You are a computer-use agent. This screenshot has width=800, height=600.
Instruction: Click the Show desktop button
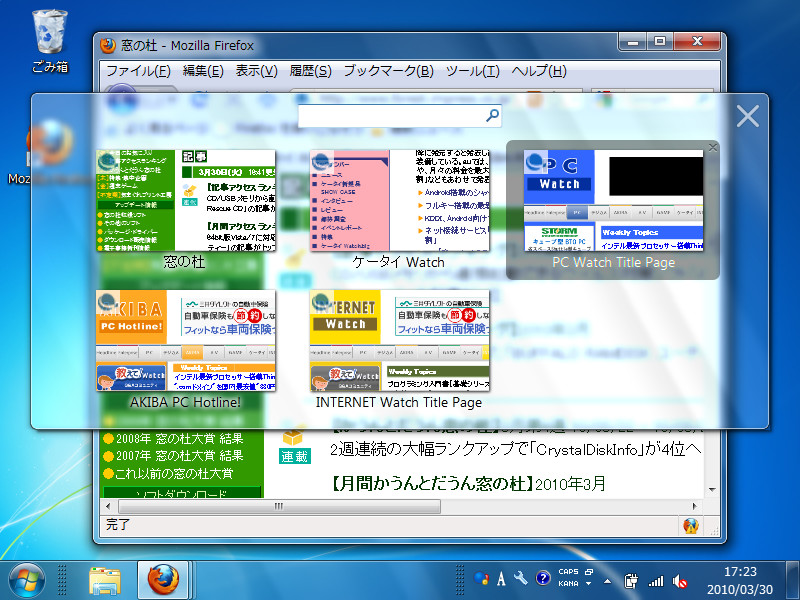click(x=792, y=580)
